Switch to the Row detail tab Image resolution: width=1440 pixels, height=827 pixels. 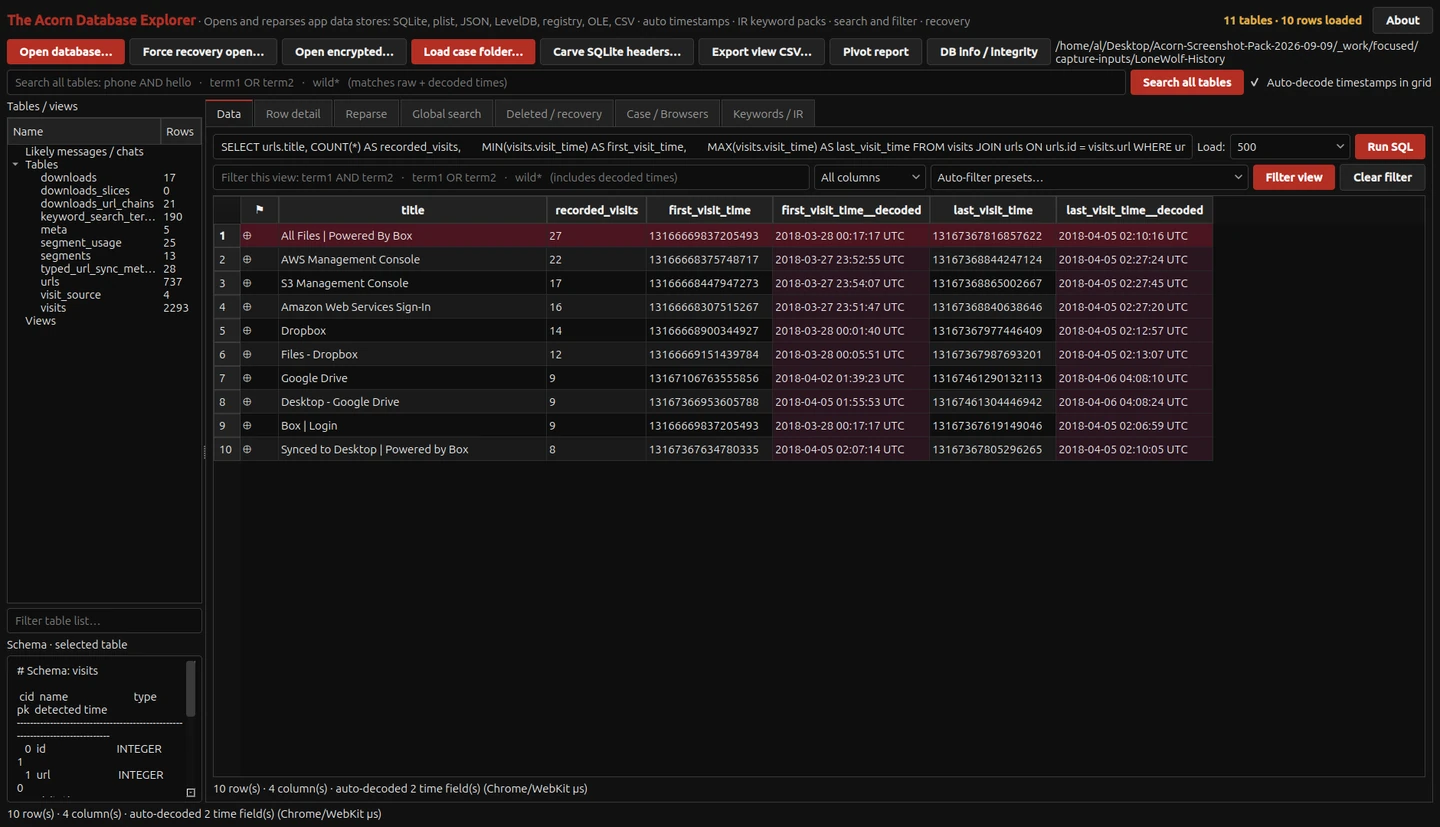pos(293,114)
